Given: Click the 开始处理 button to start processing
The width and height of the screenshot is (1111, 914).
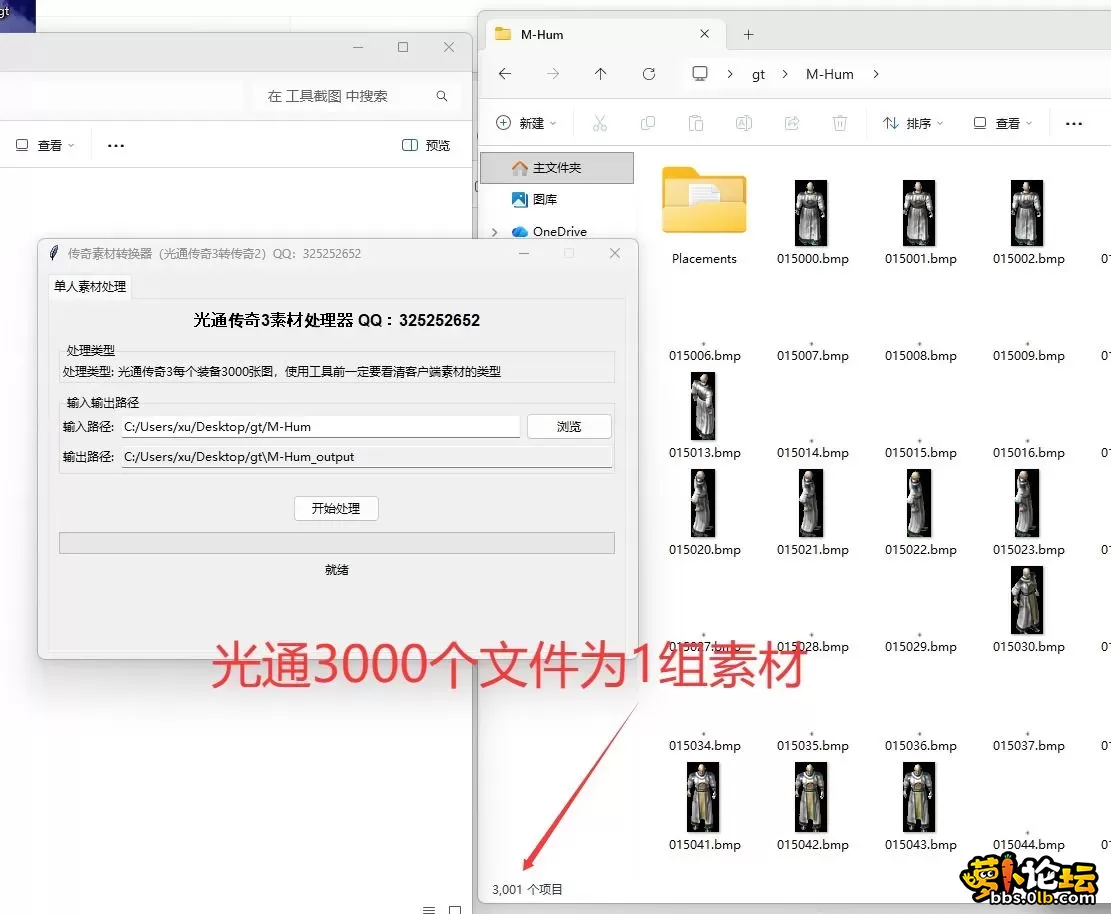Looking at the screenshot, I should 336,508.
